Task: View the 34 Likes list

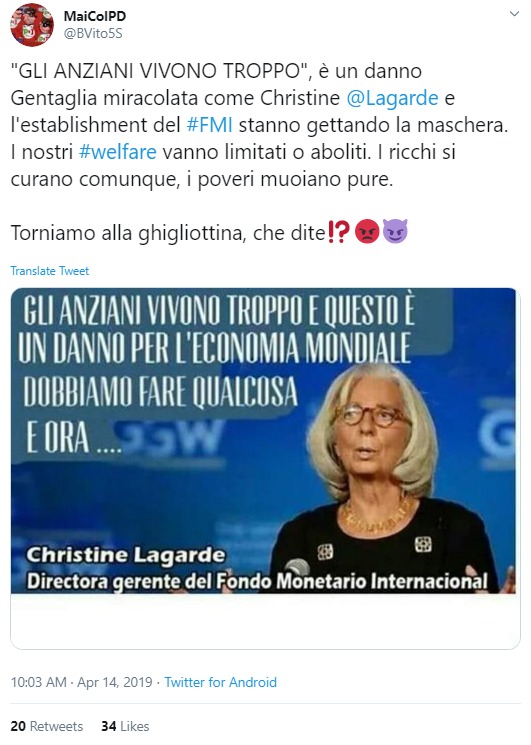Action: coord(125,726)
